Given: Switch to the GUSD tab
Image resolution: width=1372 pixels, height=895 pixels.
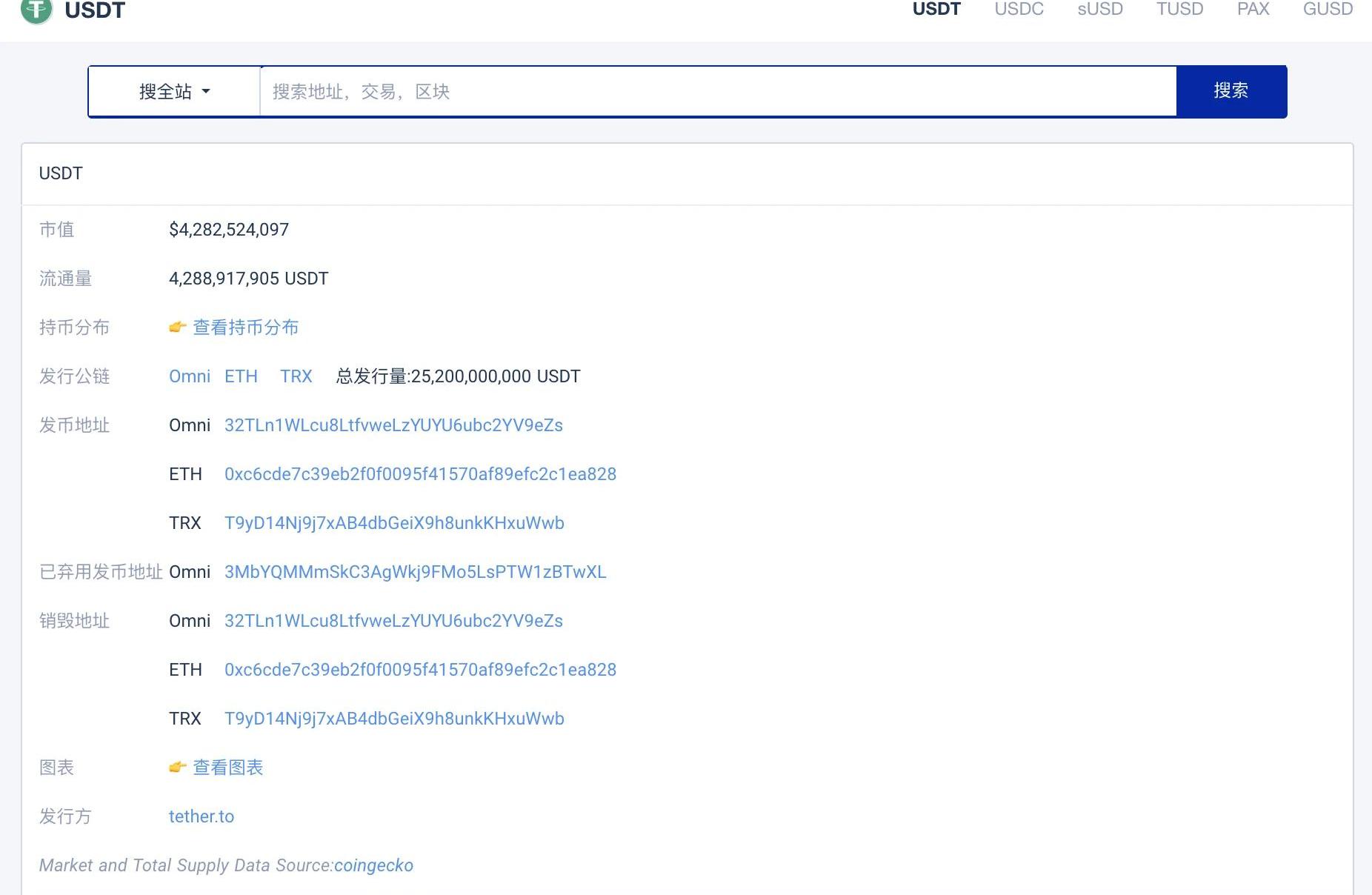Looking at the screenshot, I should [1328, 9].
